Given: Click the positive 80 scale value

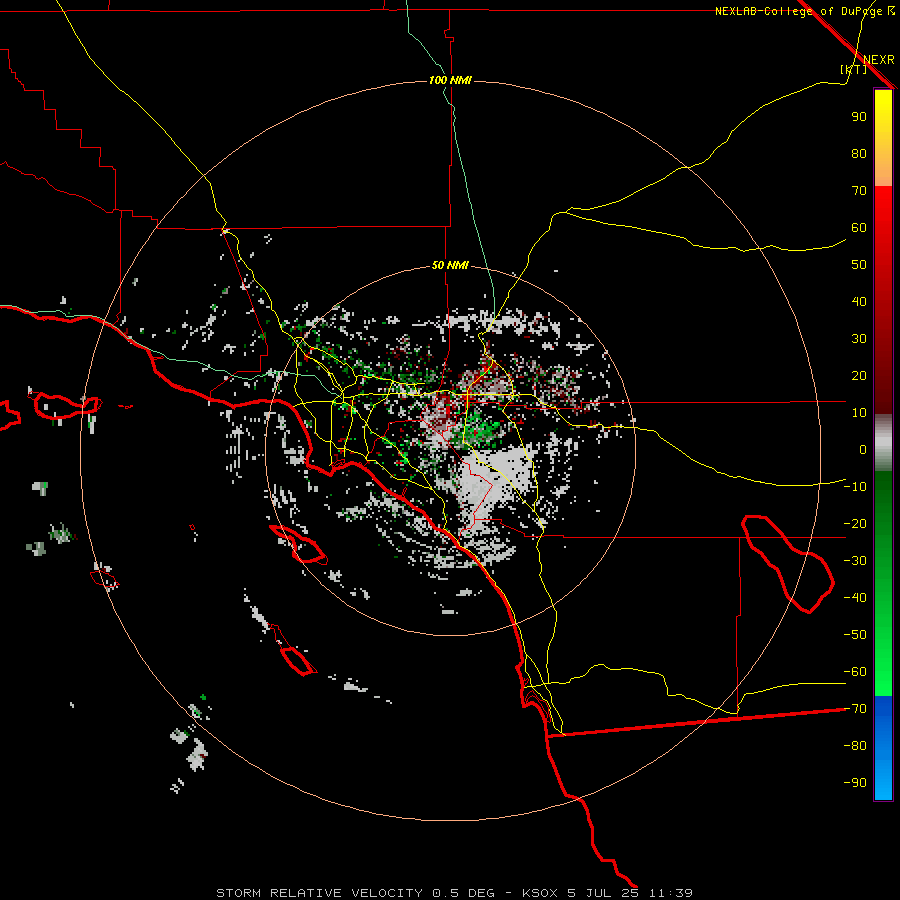Looking at the screenshot, I should pyautogui.click(x=859, y=153).
